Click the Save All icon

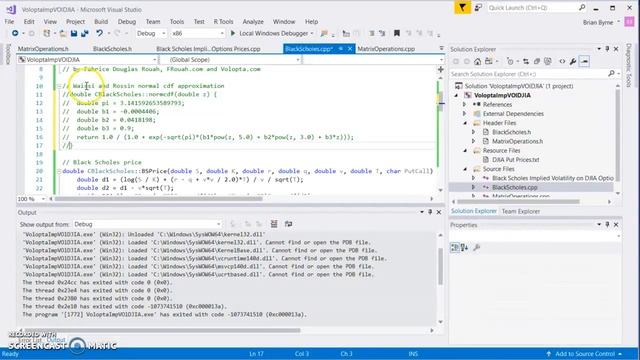point(85,33)
